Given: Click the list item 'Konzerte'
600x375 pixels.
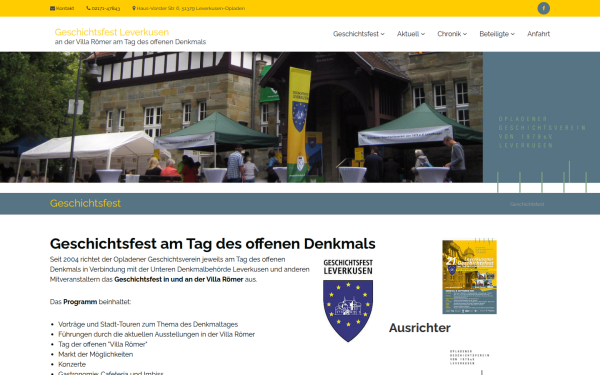Looking at the screenshot, I should 72,364.
